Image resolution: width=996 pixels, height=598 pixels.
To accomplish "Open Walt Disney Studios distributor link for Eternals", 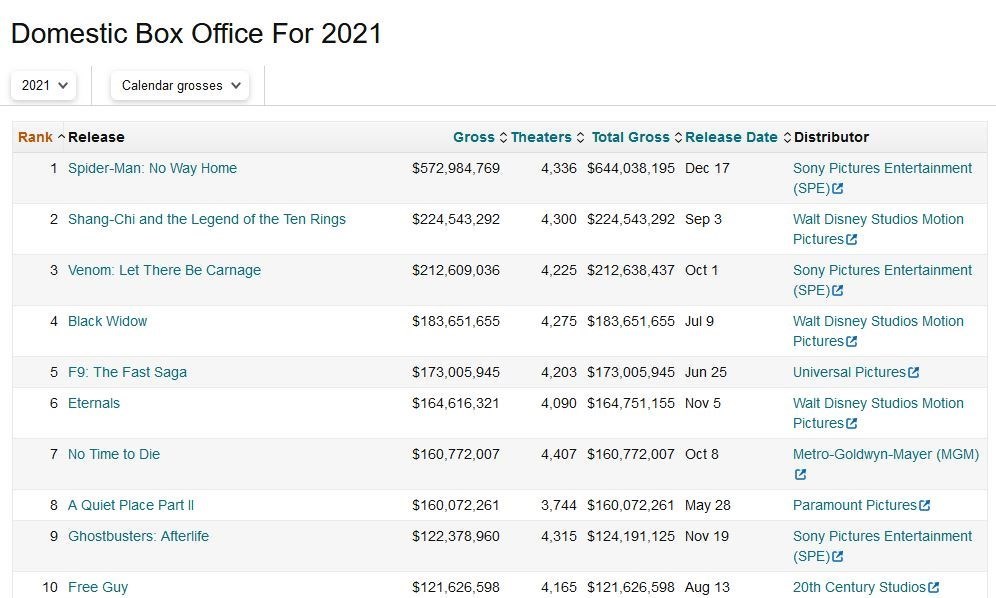I will point(877,404).
